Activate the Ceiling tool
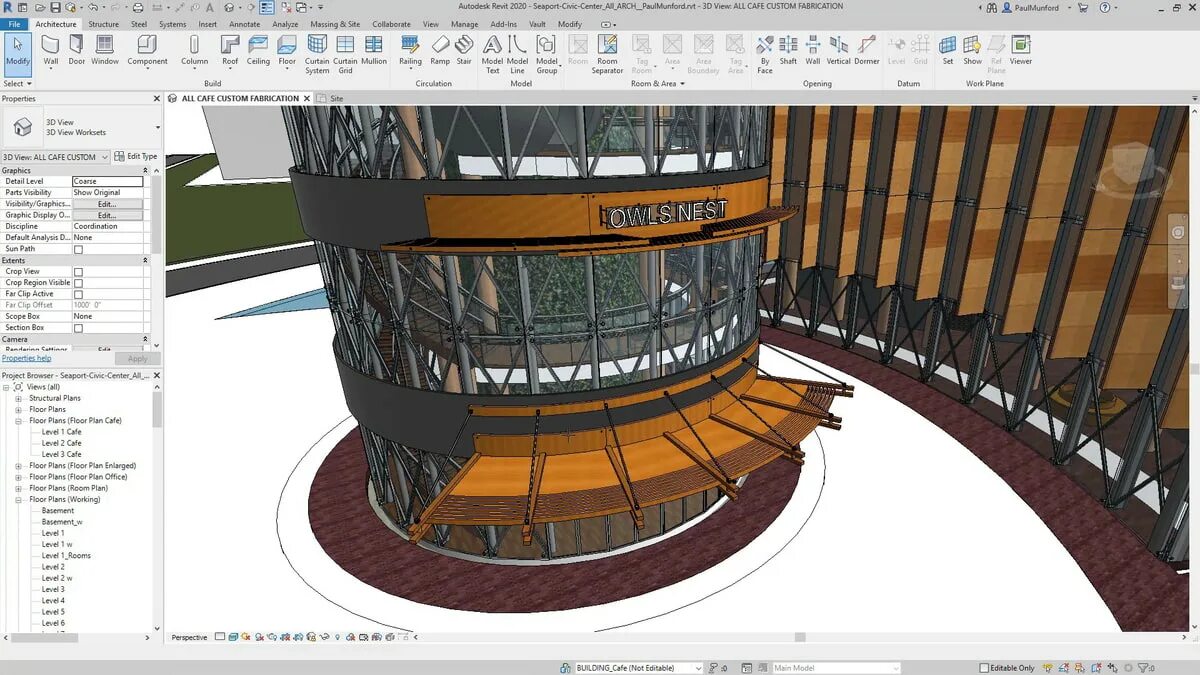Viewport: 1200px width, 675px height. coord(258,50)
